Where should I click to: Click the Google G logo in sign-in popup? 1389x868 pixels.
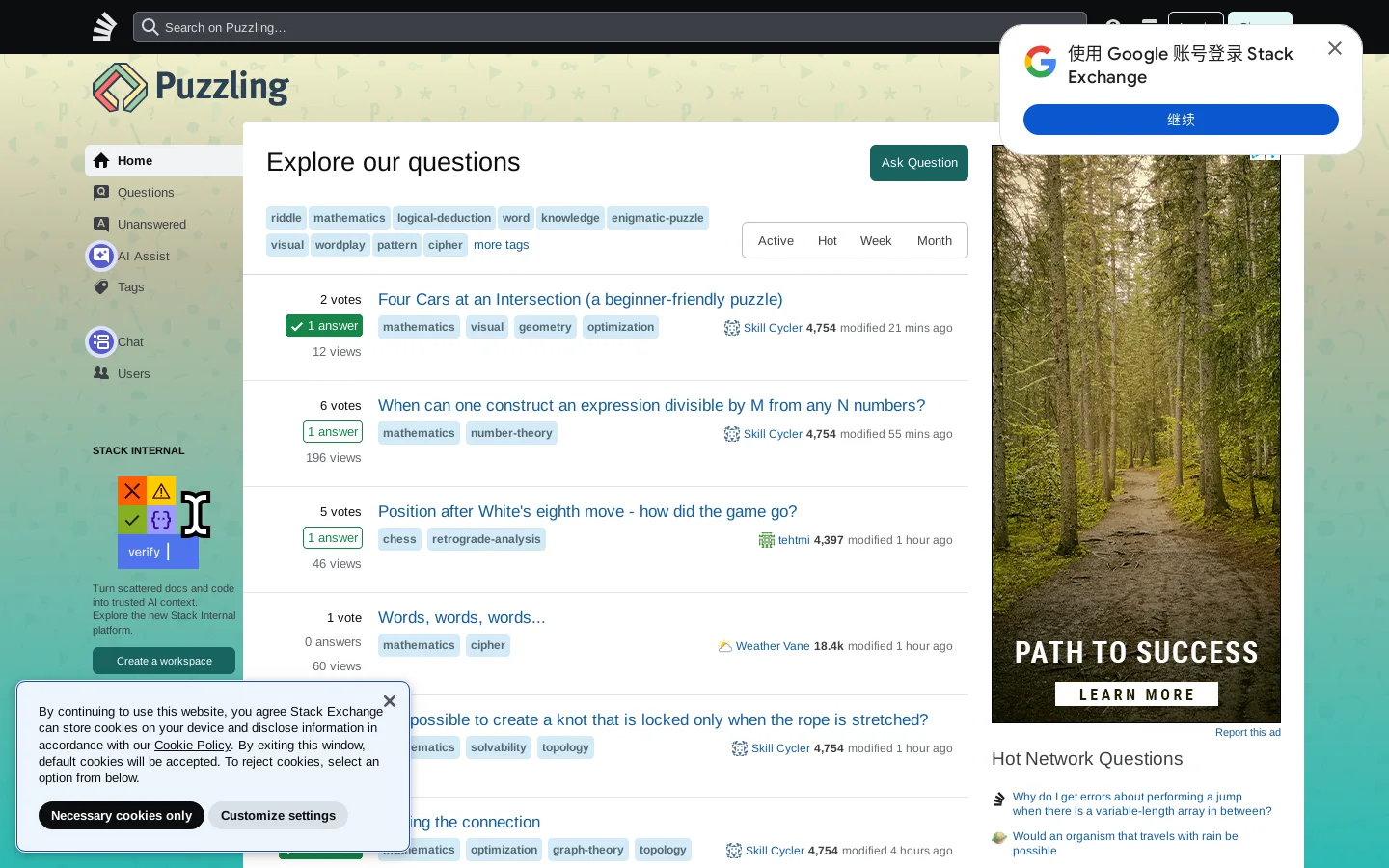point(1041,63)
